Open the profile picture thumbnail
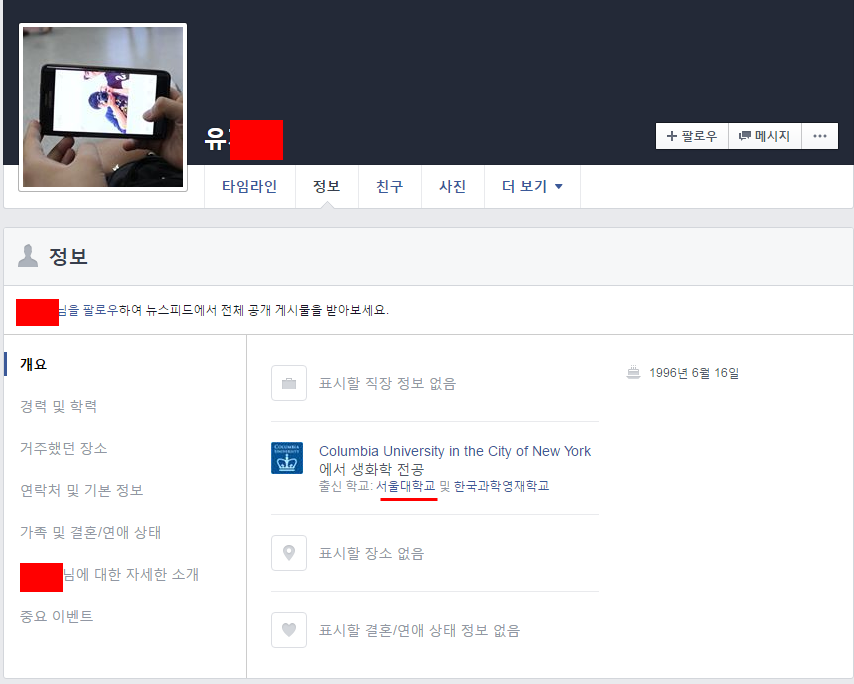This screenshot has width=854, height=684. click(x=103, y=107)
